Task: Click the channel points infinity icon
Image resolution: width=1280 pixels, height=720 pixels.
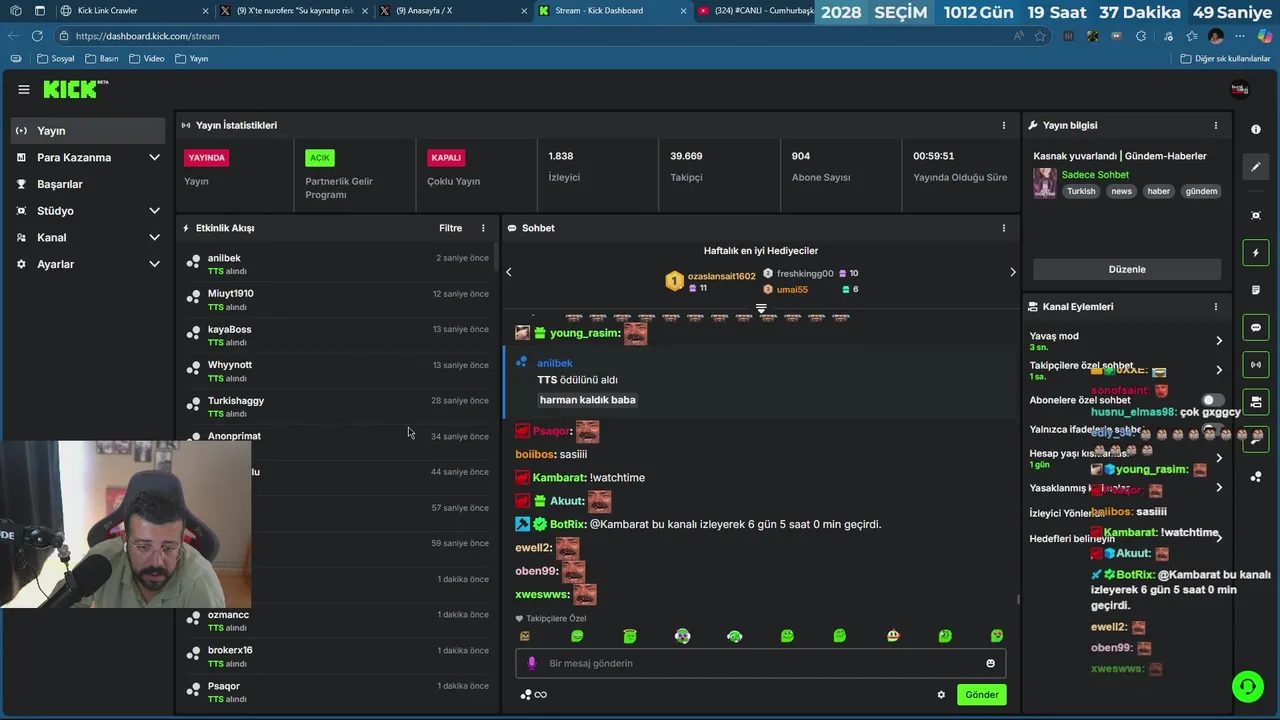Action: [x=533, y=695]
